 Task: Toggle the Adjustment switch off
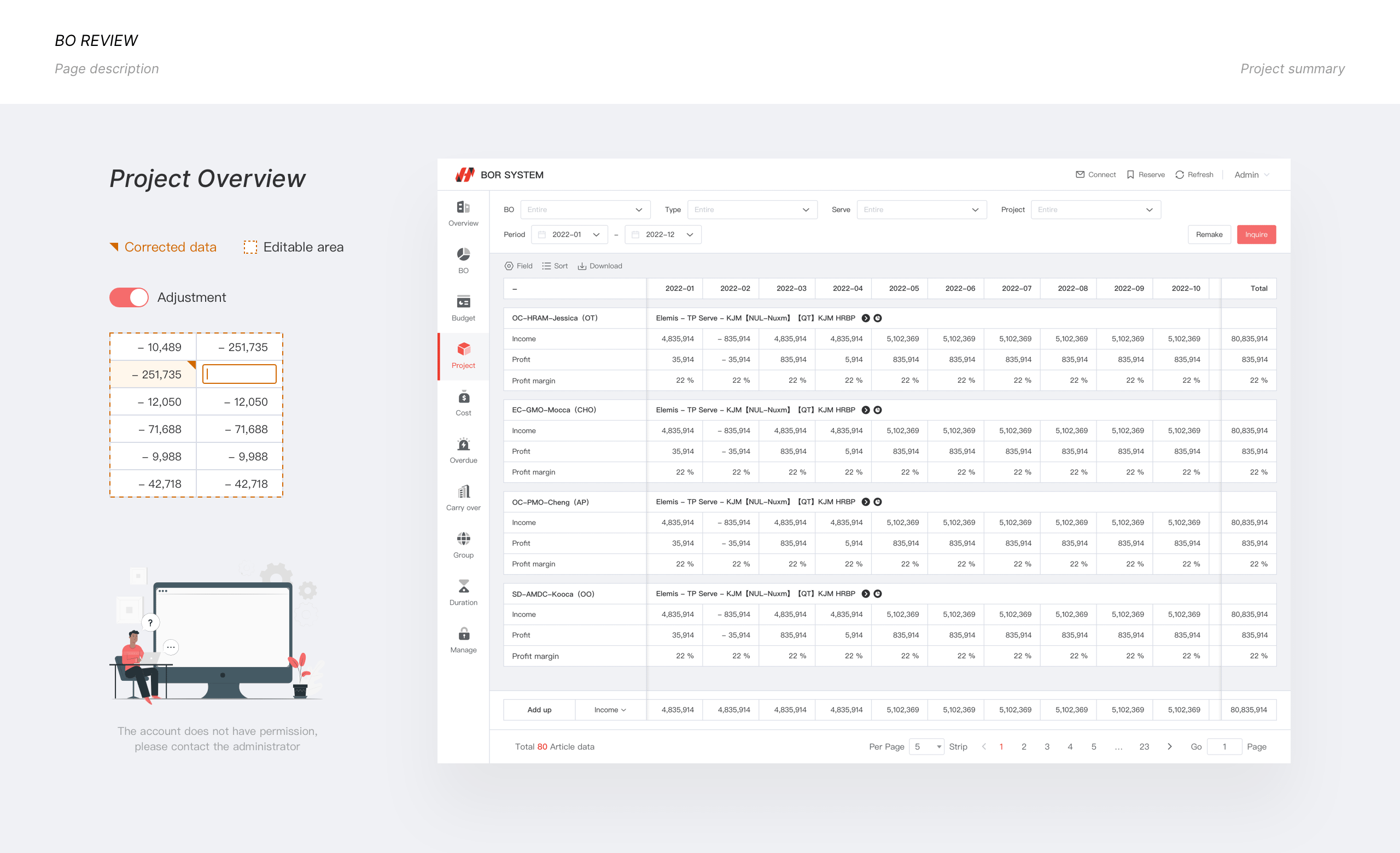point(129,297)
